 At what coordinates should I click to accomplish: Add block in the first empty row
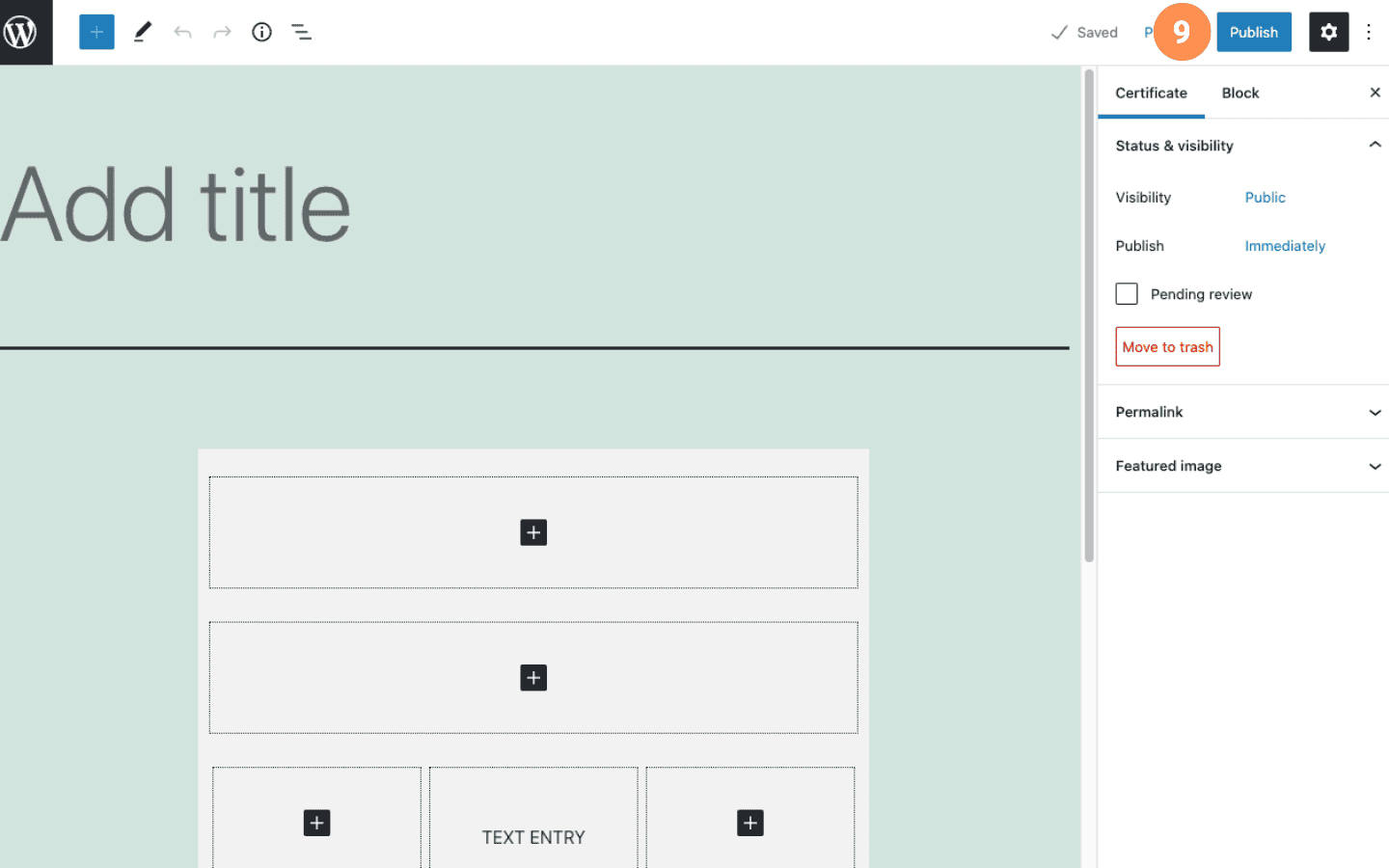[533, 532]
